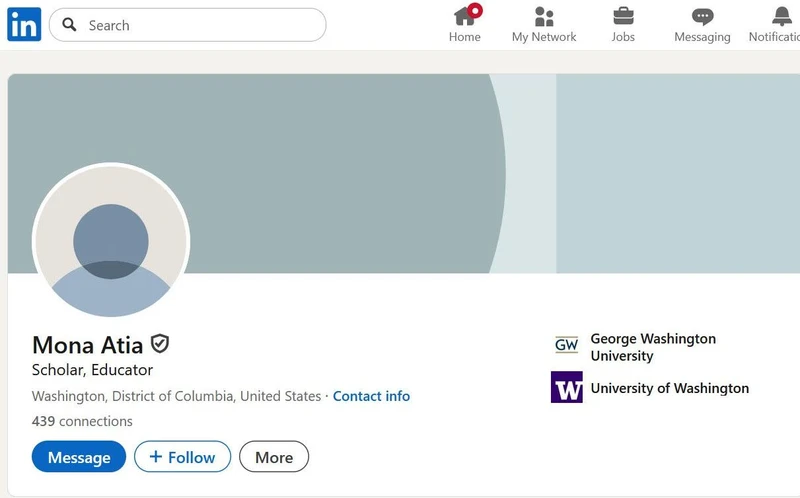Click the purple University of Washington logo
800x498 pixels.
pyautogui.click(x=566, y=387)
